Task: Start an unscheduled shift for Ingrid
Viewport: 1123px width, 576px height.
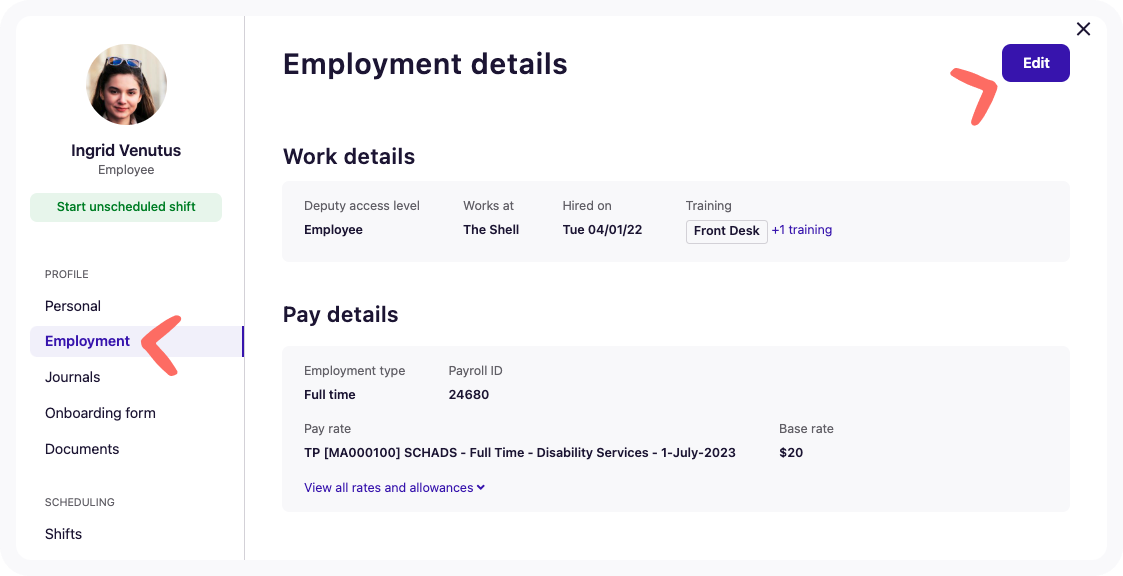Action: 126,207
